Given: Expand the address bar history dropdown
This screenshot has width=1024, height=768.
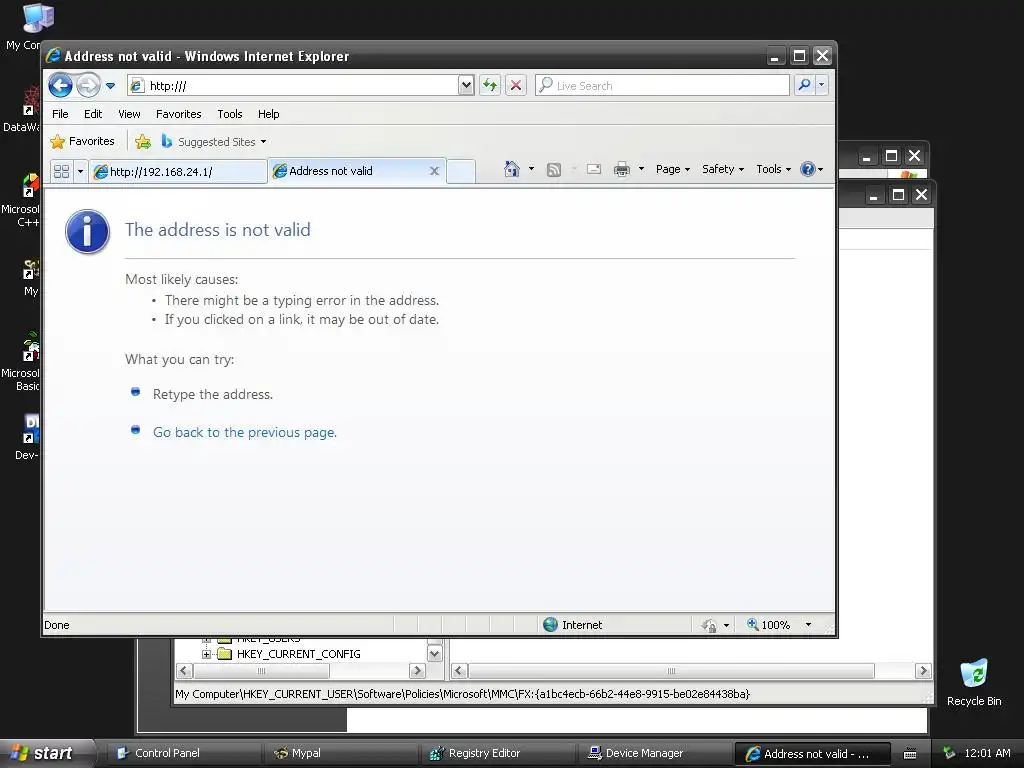Looking at the screenshot, I should point(466,85).
